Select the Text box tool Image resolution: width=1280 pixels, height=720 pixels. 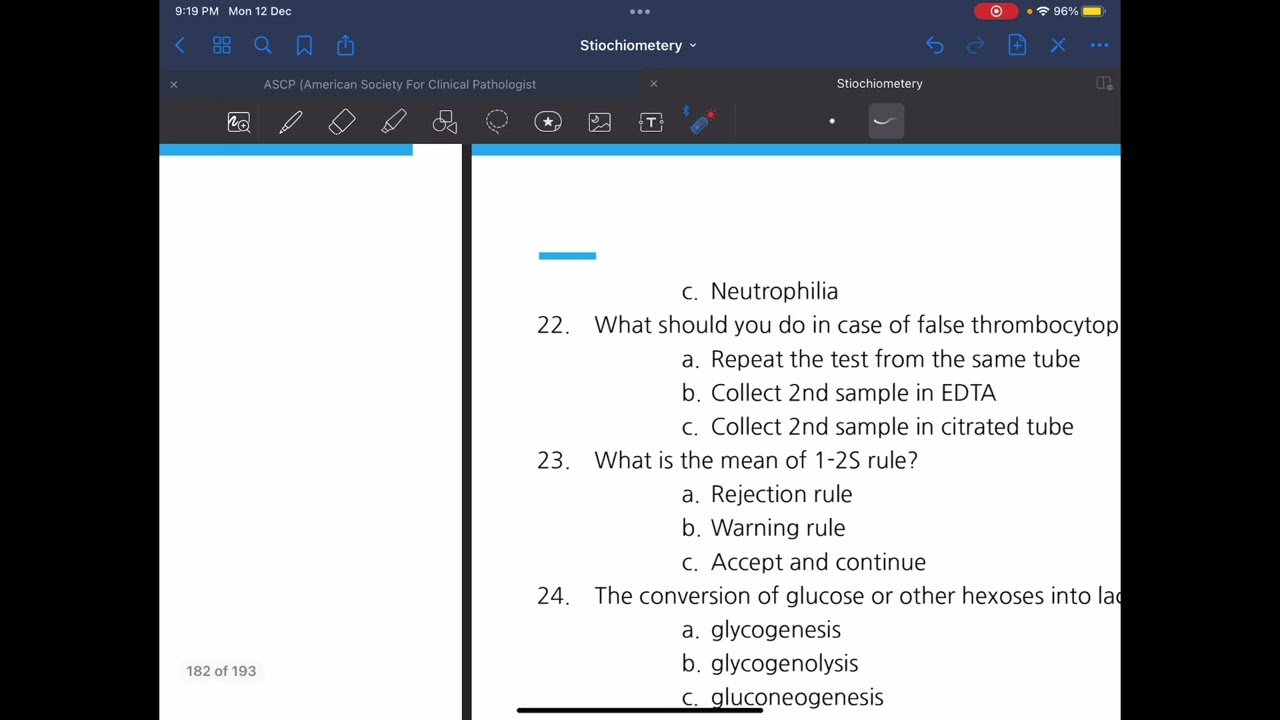(x=651, y=122)
